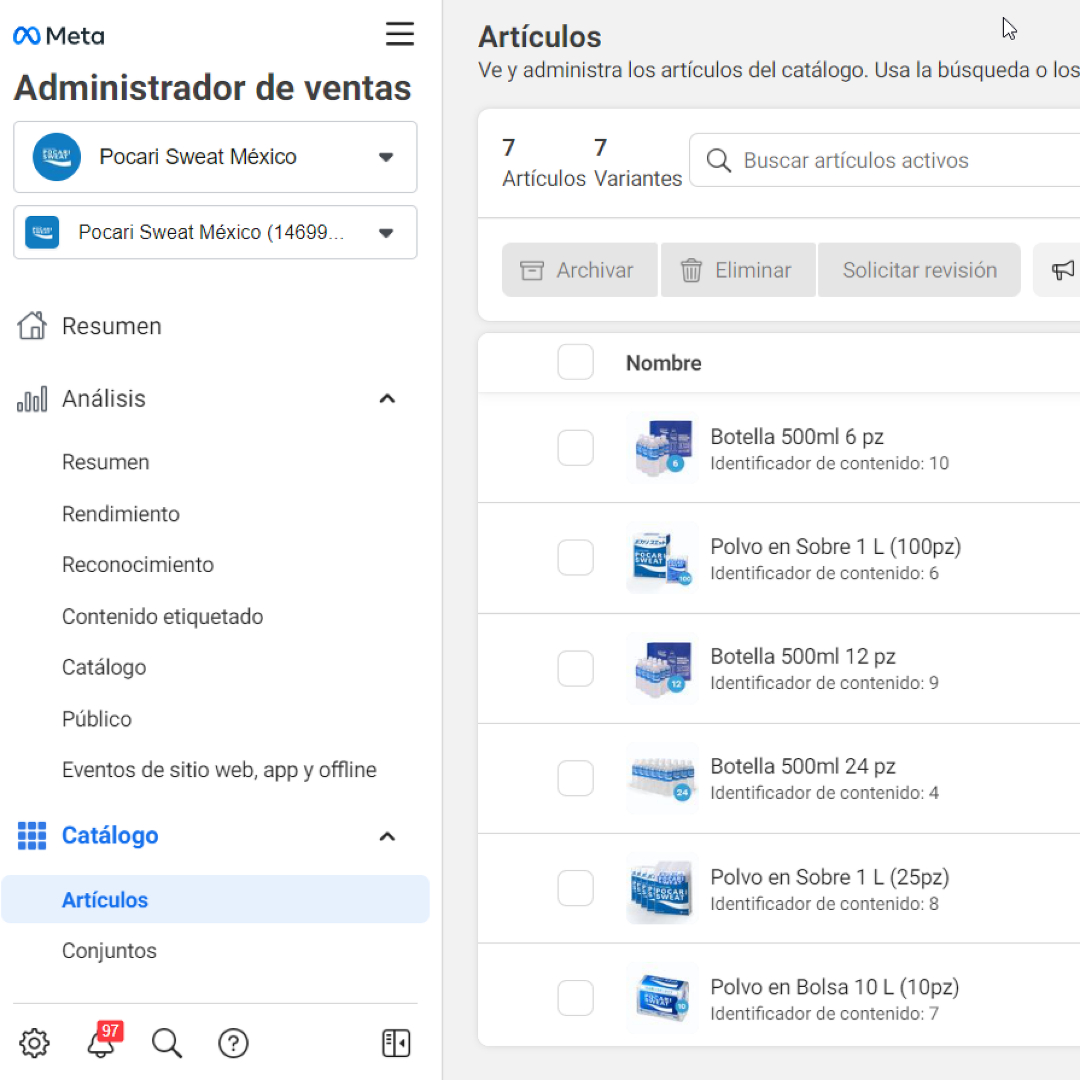
Task: Click Identificador de contenido: 4 text
Action: (x=824, y=793)
